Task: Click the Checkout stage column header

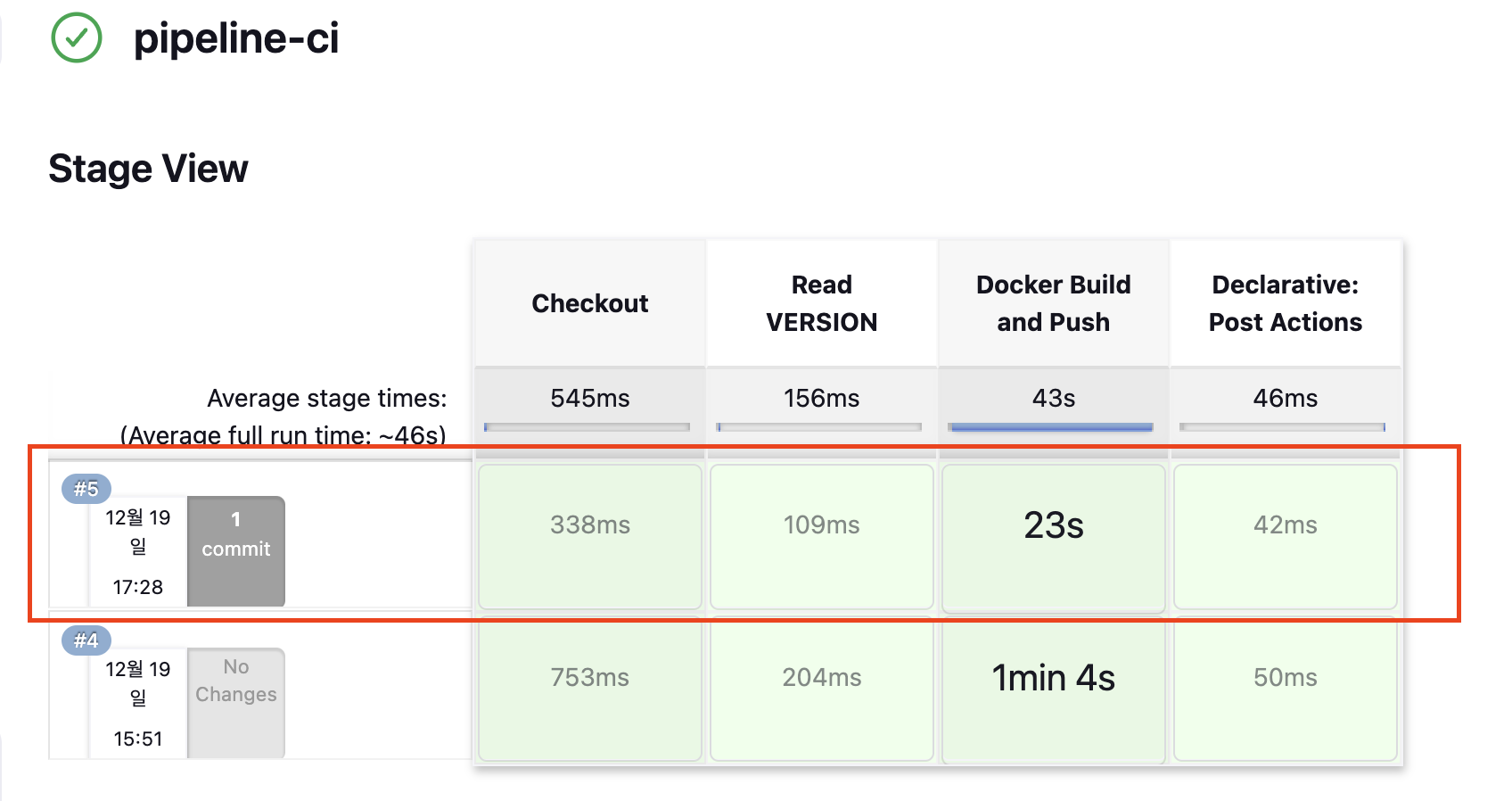Action: (x=590, y=303)
